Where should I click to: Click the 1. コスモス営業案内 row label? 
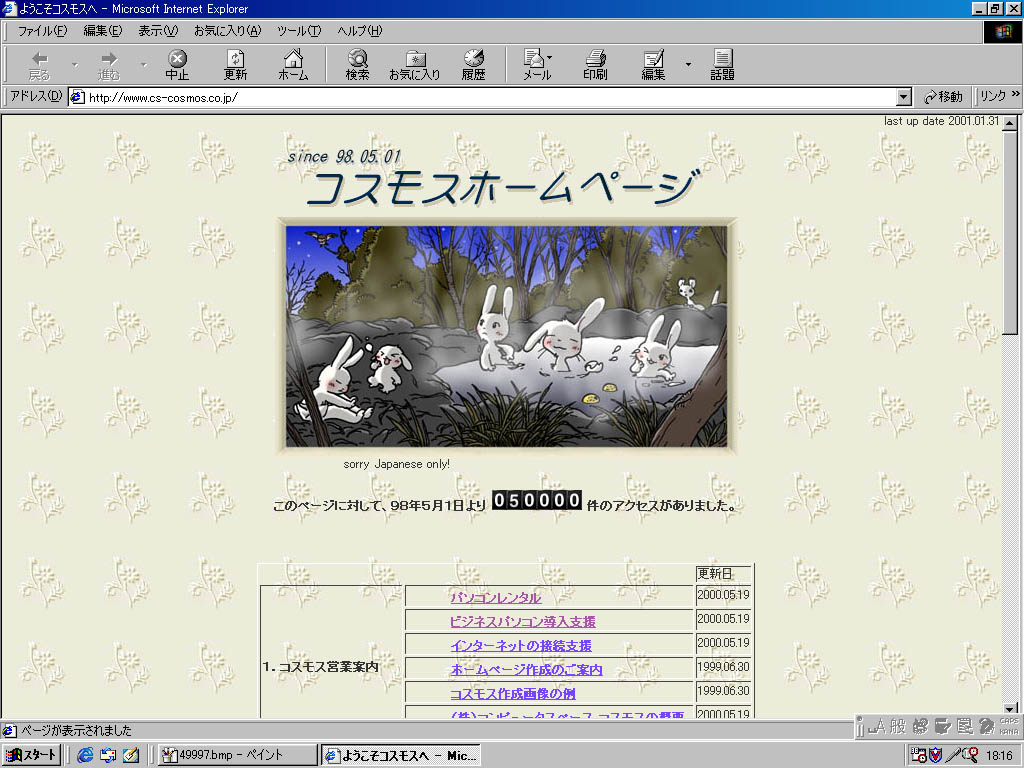pyautogui.click(x=321, y=667)
